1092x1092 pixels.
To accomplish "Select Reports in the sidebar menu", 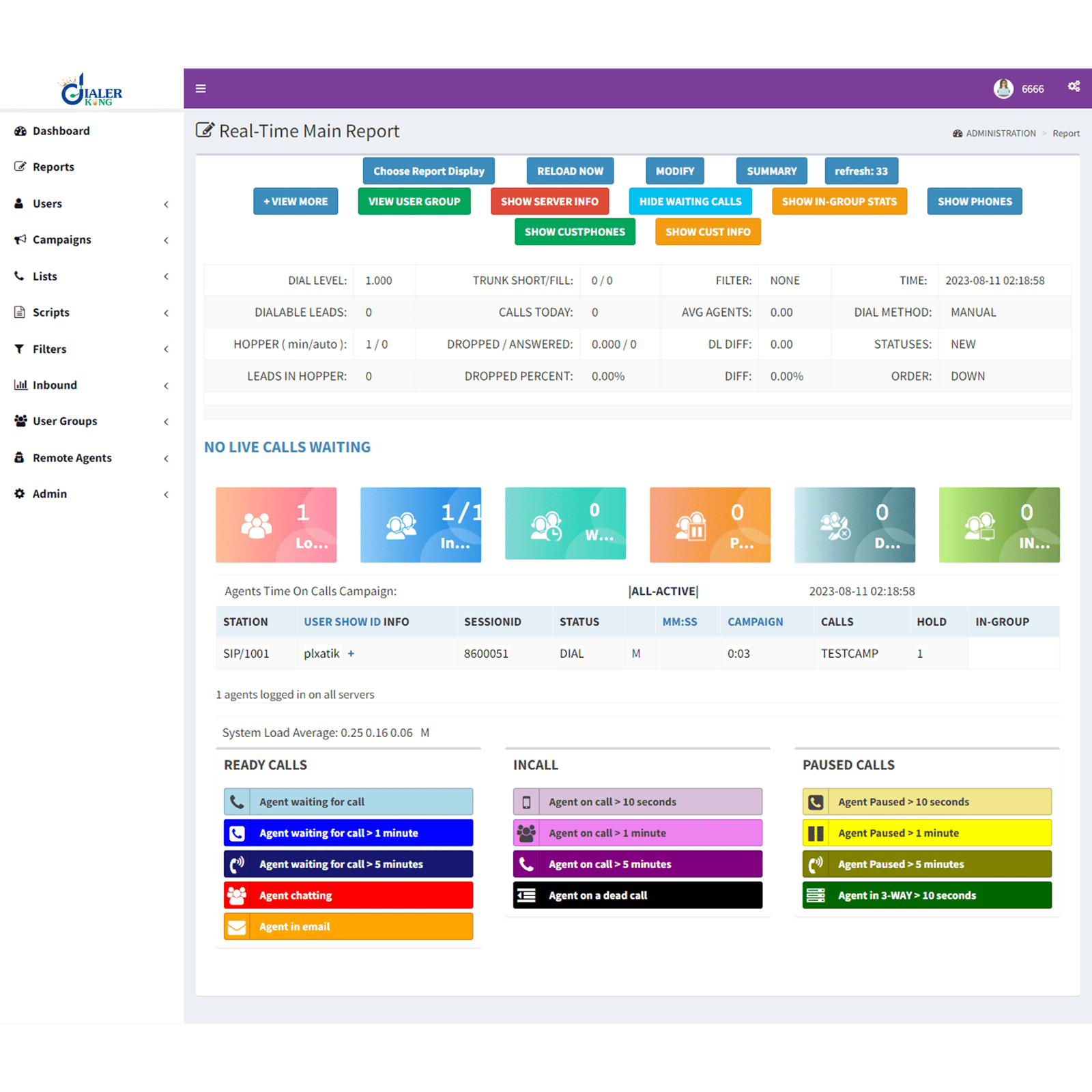I will pyautogui.click(x=53, y=167).
